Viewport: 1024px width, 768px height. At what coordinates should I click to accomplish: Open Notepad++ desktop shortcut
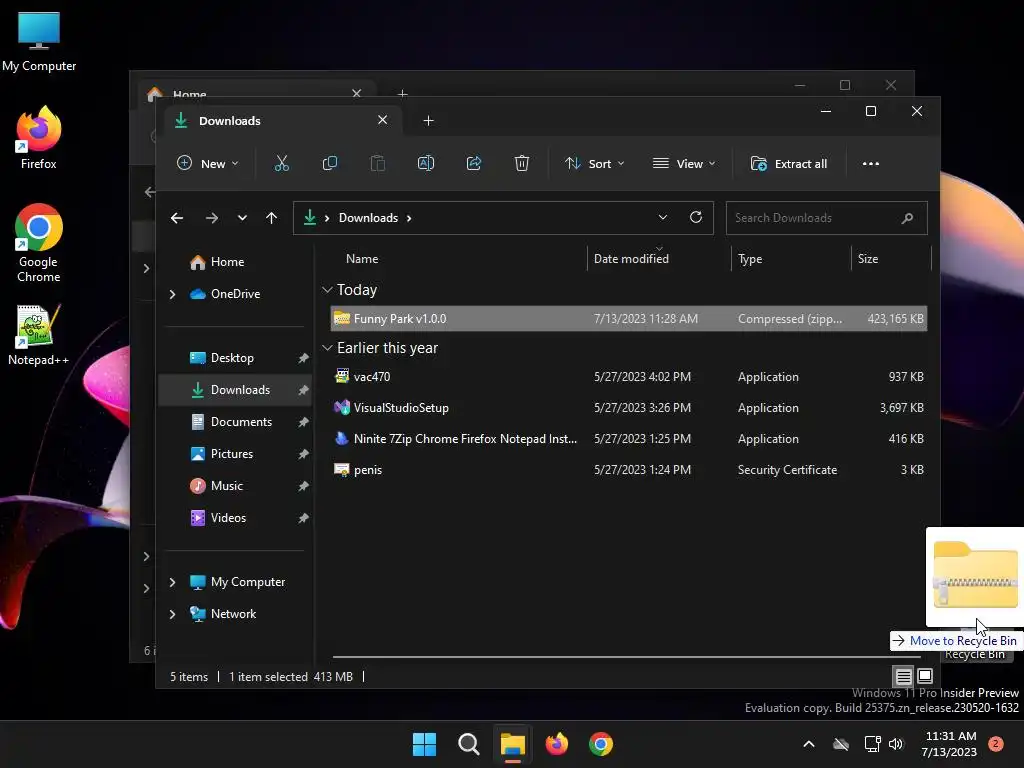click(39, 335)
